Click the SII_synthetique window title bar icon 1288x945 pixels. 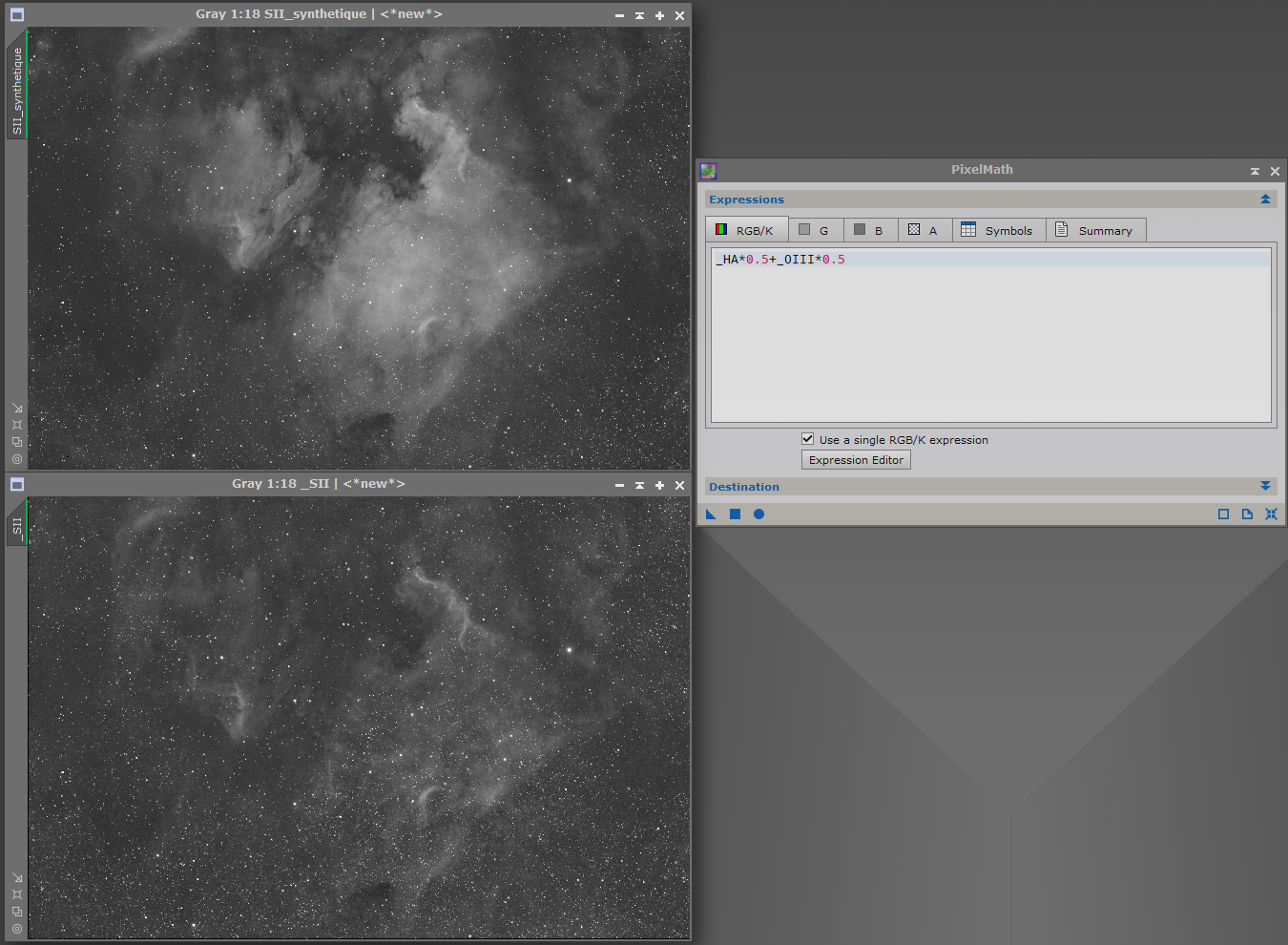(17, 15)
